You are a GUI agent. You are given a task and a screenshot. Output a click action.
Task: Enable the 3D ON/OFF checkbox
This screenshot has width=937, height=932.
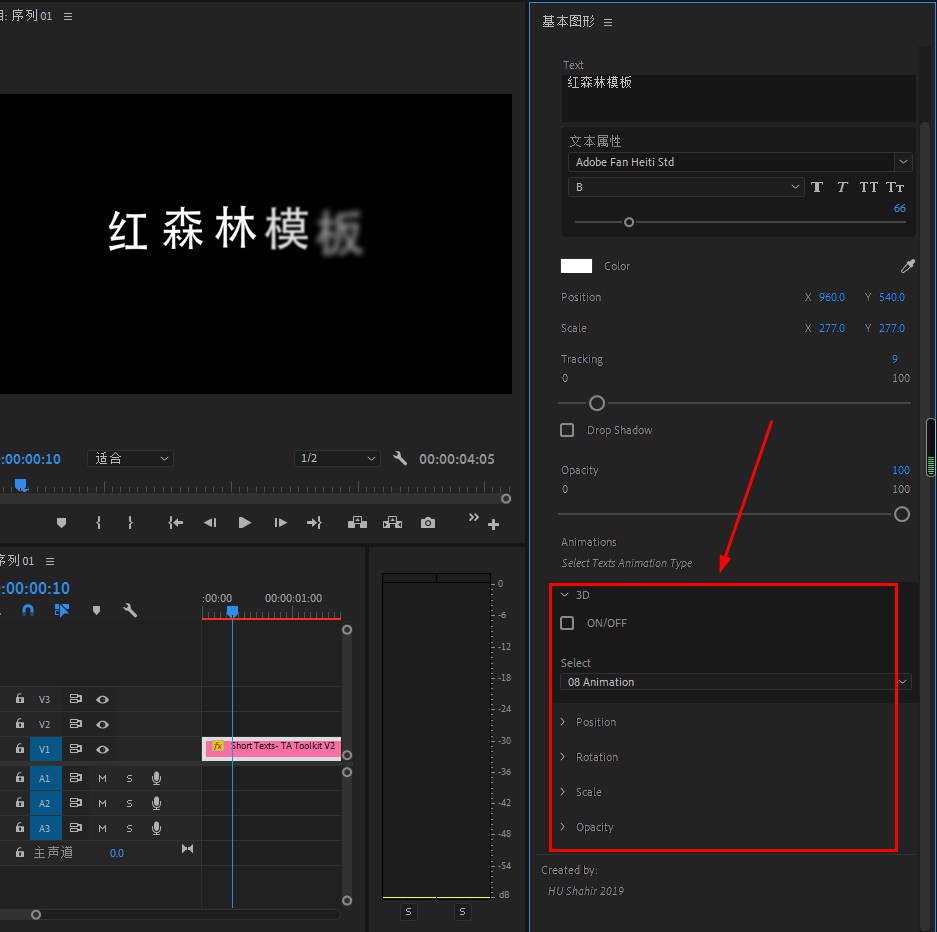(567, 623)
